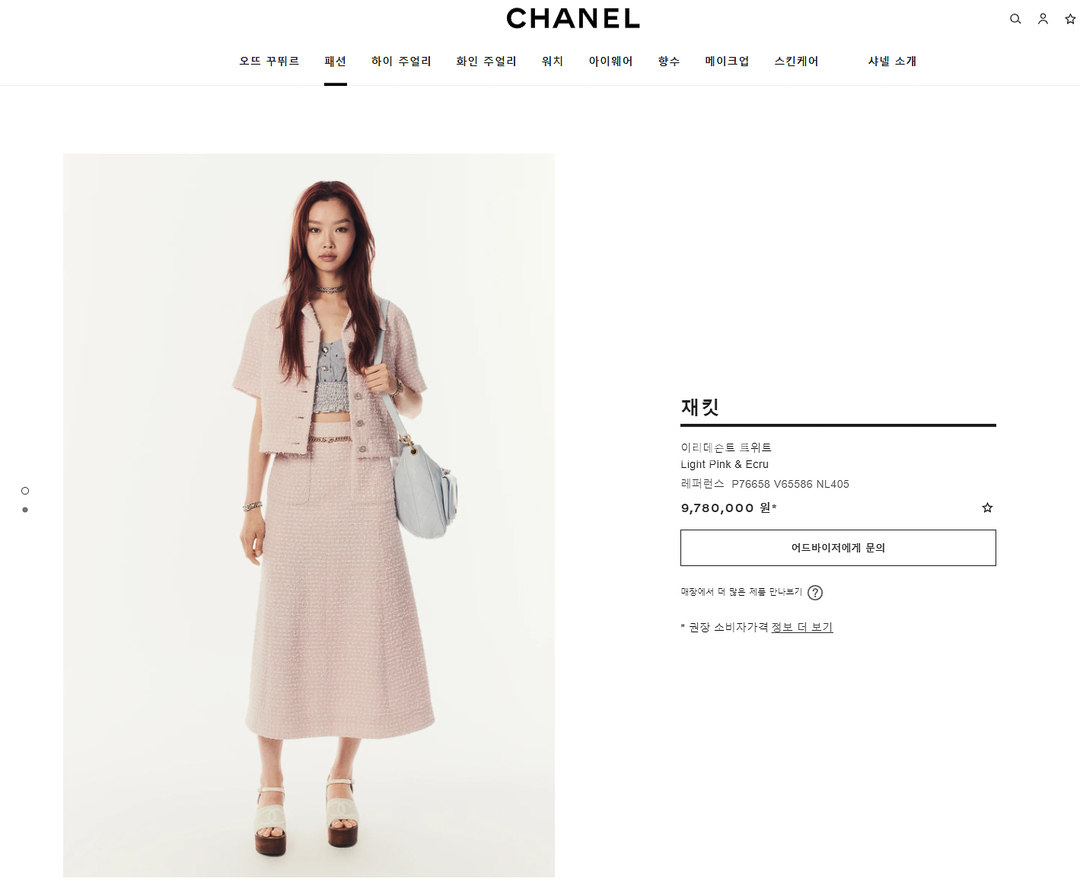Click the model product photo

pyautogui.click(x=309, y=515)
